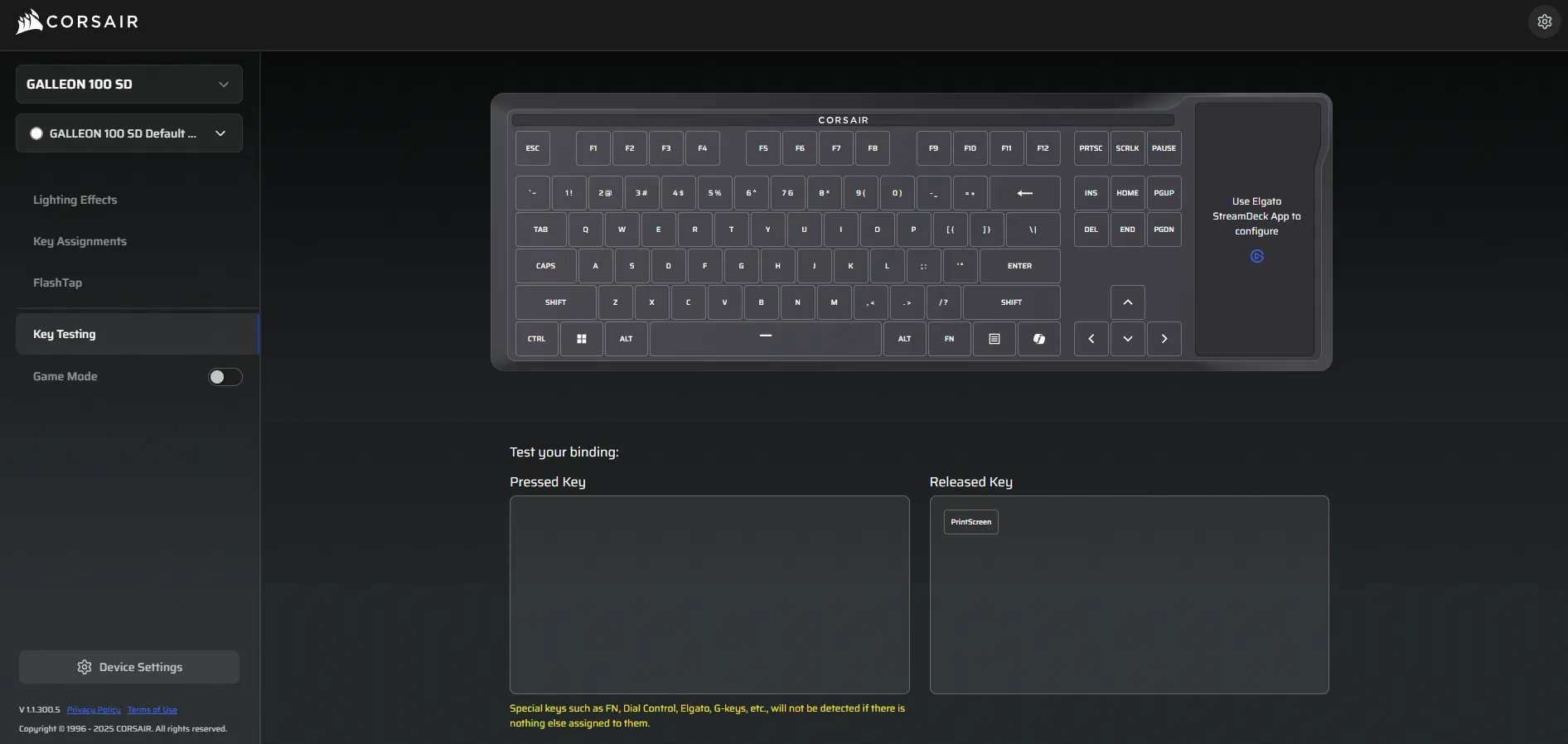Click the ESC key on the keyboard
1568x744 pixels.
(533, 148)
